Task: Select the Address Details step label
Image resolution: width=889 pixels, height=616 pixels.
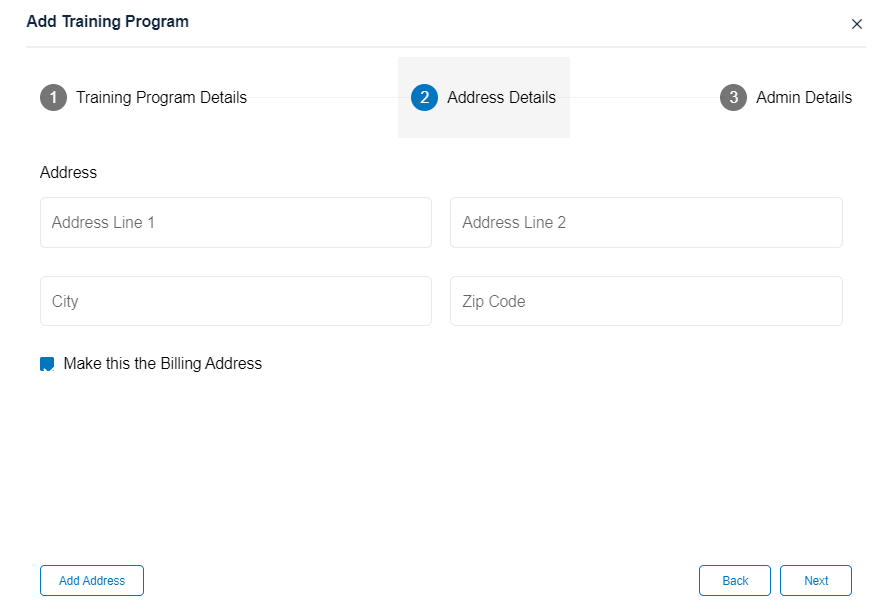Action: pos(501,98)
